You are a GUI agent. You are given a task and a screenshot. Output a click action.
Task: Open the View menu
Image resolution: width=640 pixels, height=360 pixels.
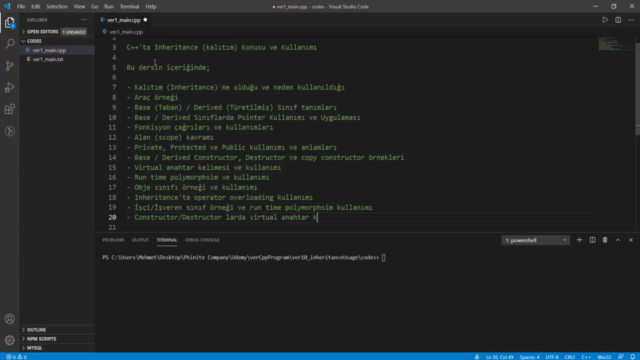pyautogui.click(x=79, y=7)
